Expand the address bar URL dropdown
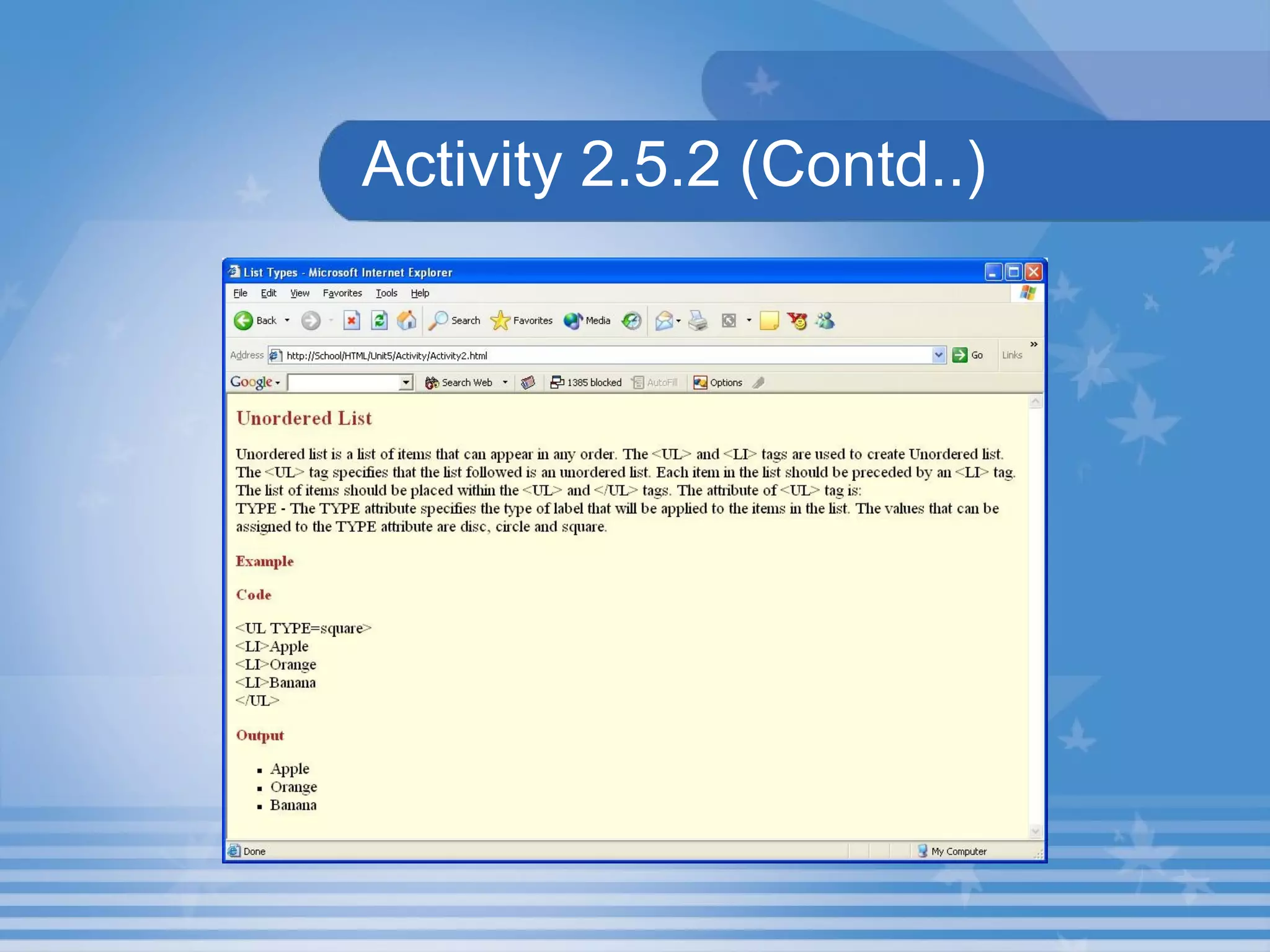Screen dimensions: 1270x952 coord(938,355)
